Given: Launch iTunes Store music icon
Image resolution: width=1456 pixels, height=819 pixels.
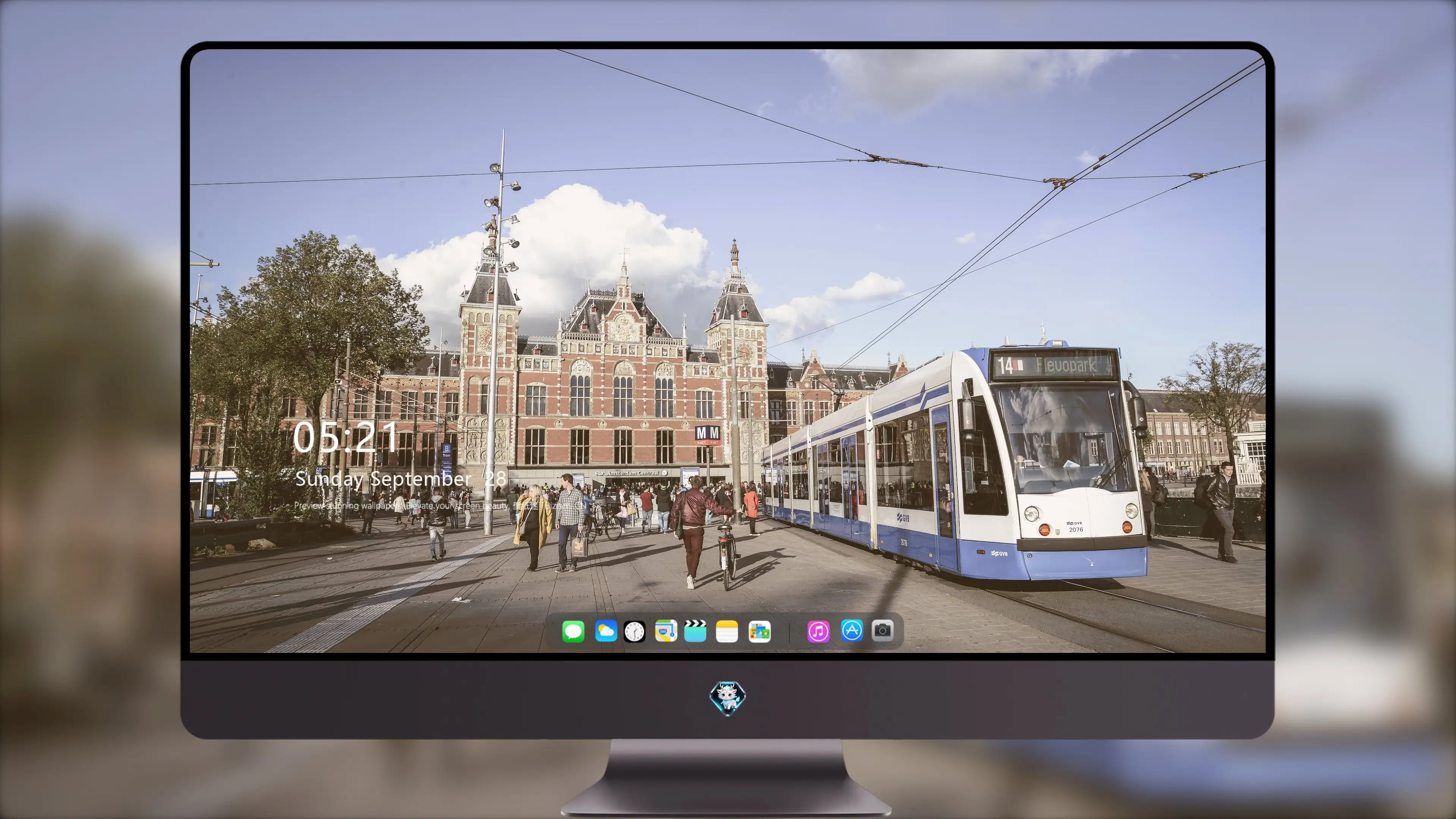Looking at the screenshot, I should [x=819, y=631].
